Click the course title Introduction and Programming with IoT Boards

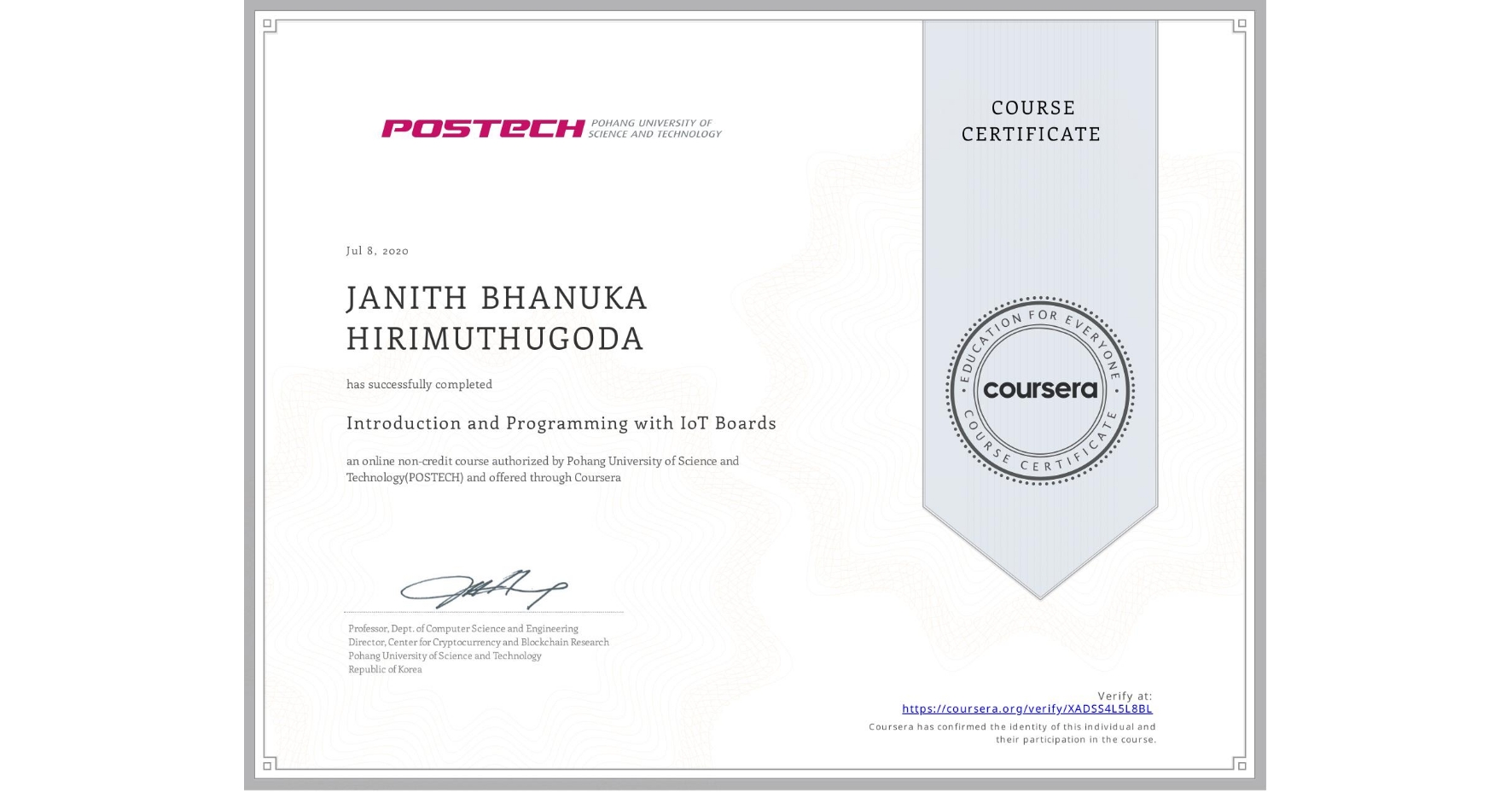561,423
